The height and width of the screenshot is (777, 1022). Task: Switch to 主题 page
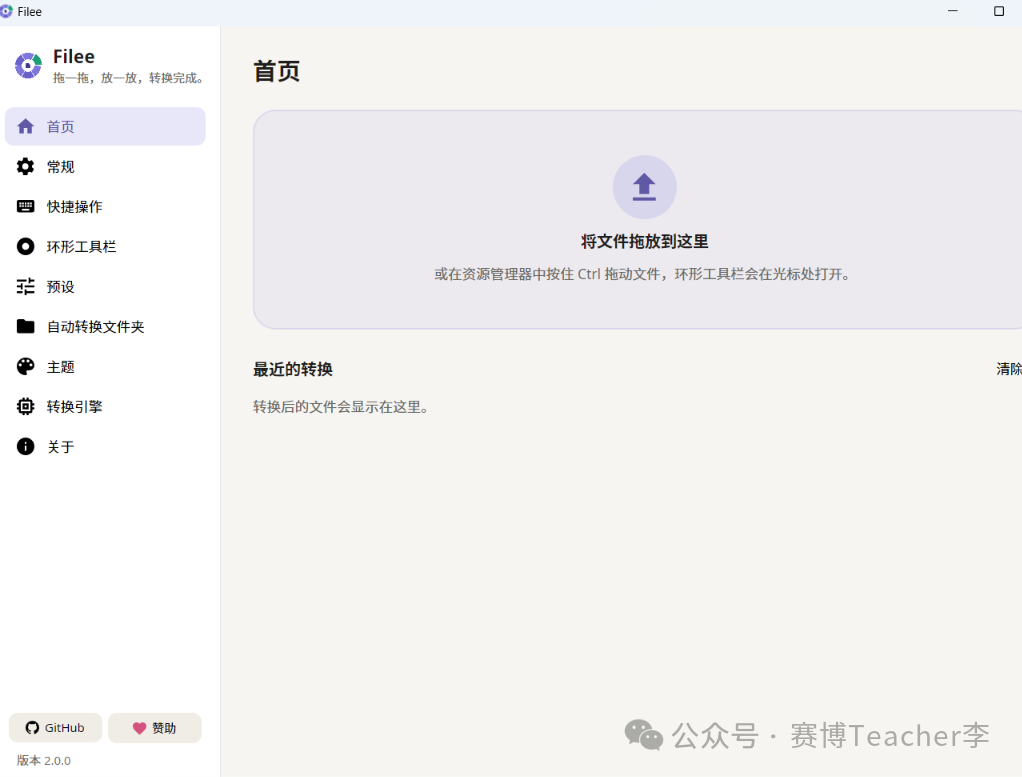click(105, 366)
